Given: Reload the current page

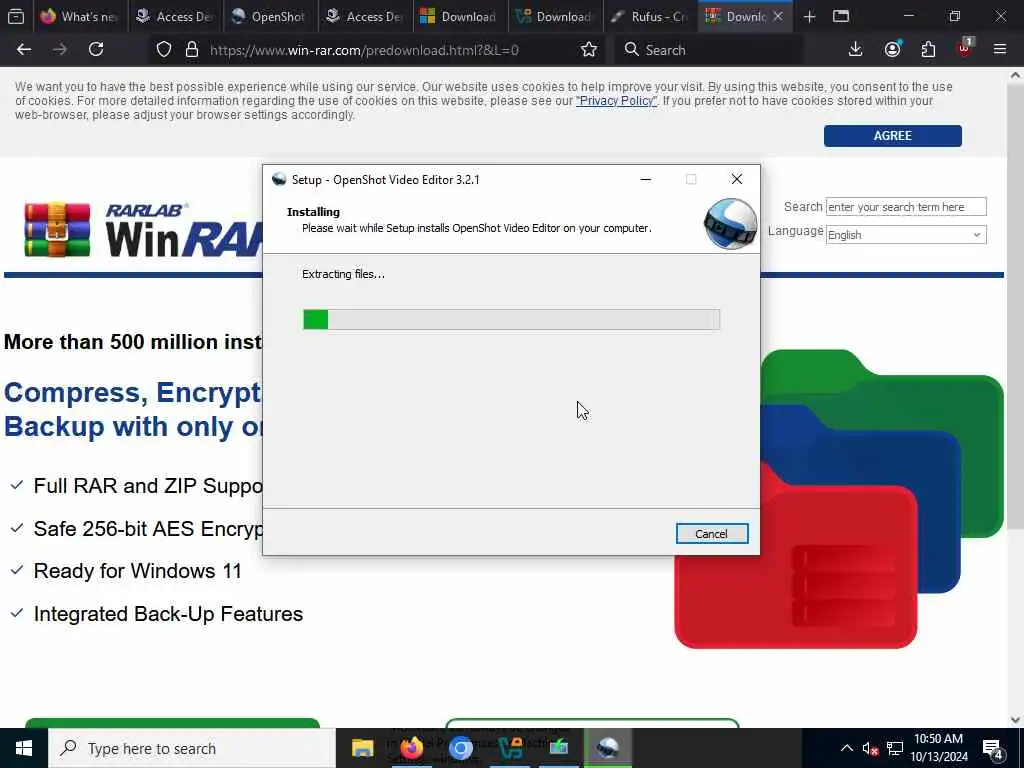Looking at the screenshot, I should coord(96,50).
